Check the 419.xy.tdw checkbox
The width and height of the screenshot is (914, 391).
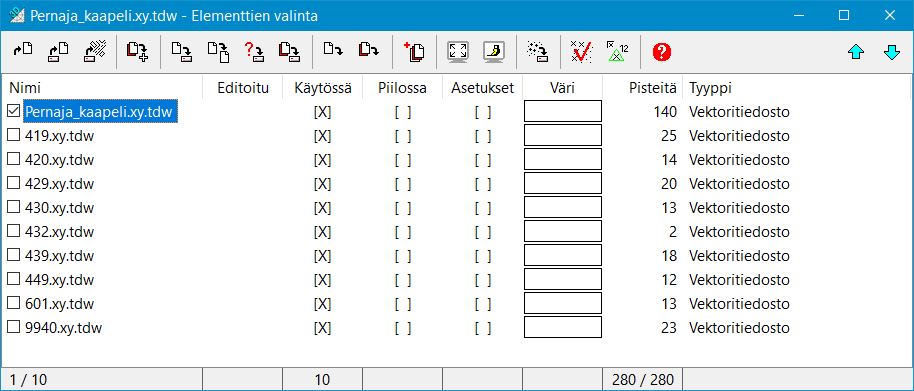point(13,135)
